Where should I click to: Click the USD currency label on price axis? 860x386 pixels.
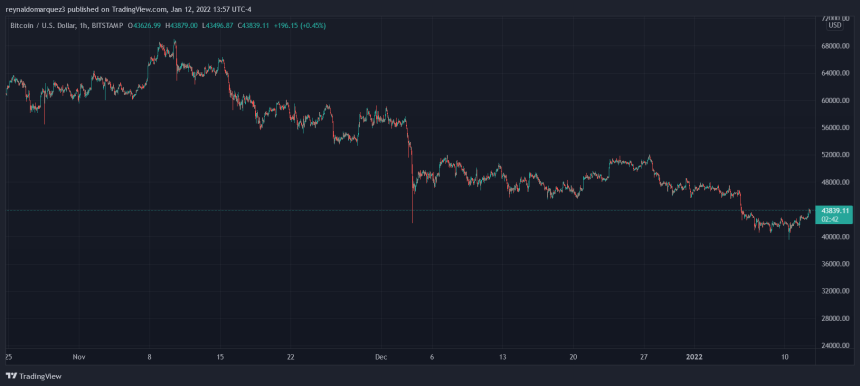[x=835, y=25]
